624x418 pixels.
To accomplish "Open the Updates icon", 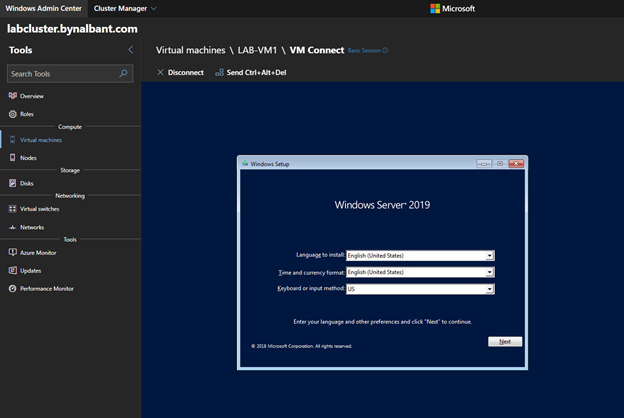I will 13,270.
